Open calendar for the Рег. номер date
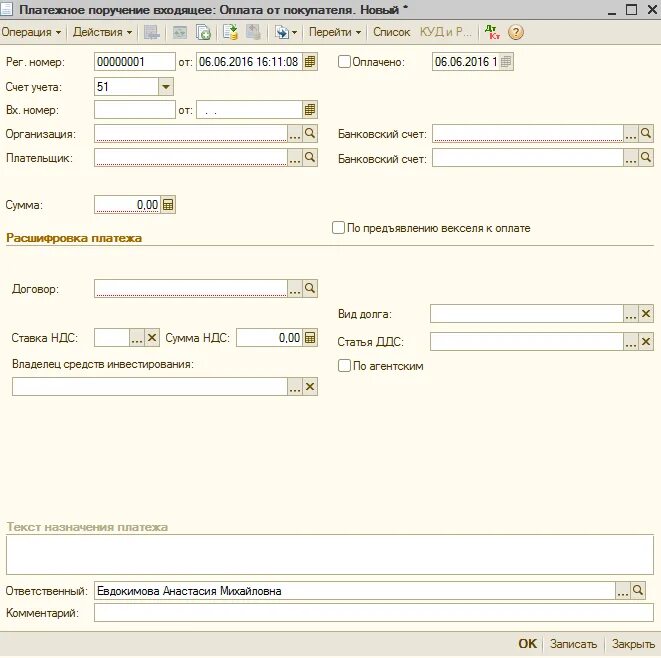Image resolution: width=661 pixels, height=658 pixels. [x=310, y=62]
